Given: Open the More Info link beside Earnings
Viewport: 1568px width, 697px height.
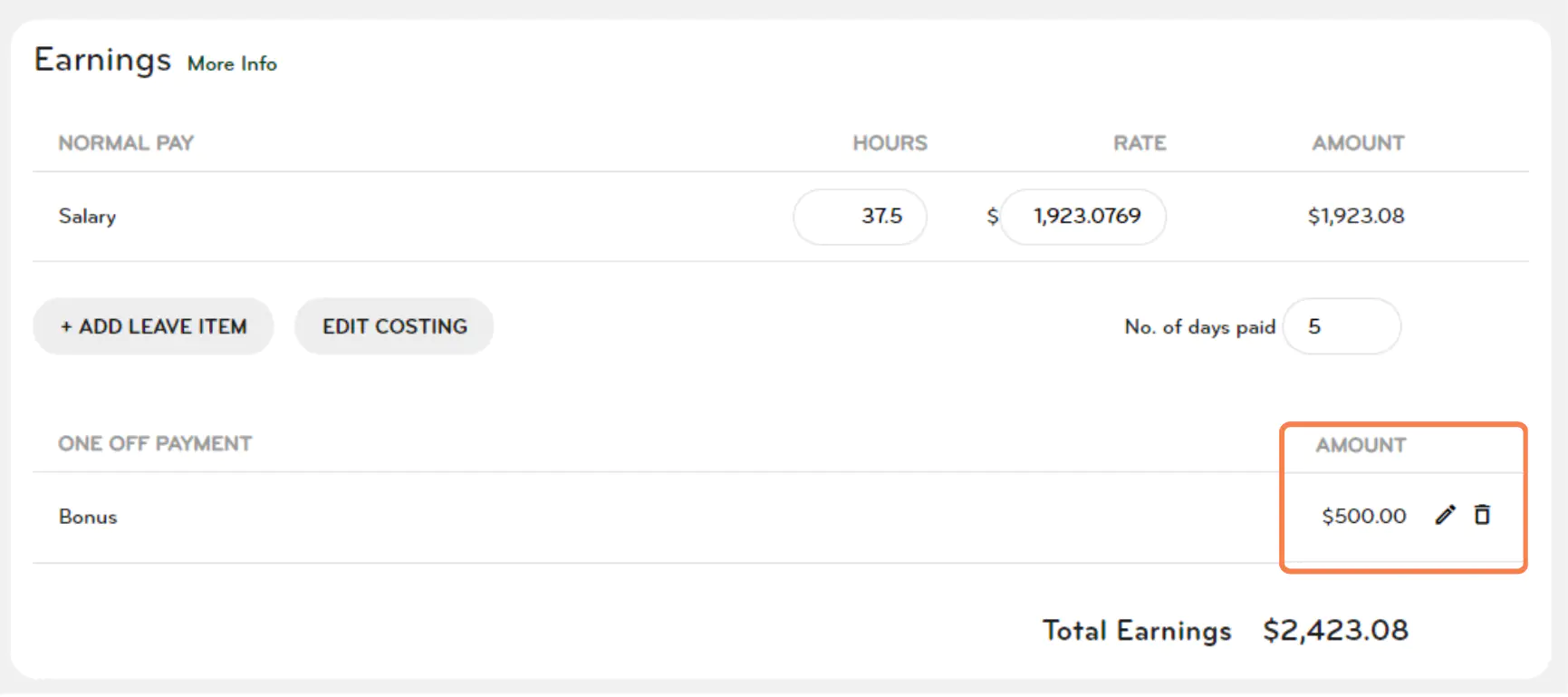Looking at the screenshot, I should 232,63.
